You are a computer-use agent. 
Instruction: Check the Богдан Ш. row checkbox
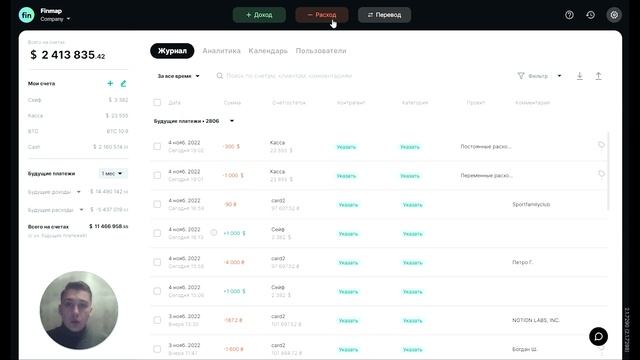157,349
